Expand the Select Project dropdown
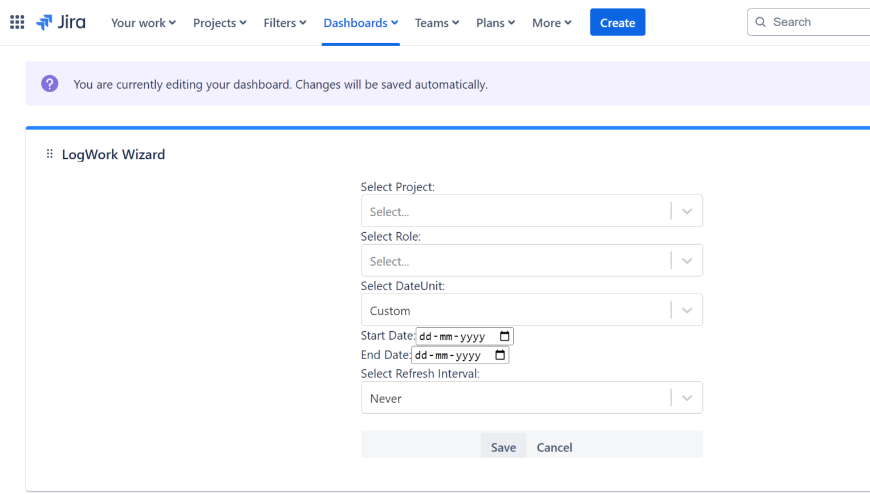Viewport: 870px width, 494px height. [x=687, y=211]
